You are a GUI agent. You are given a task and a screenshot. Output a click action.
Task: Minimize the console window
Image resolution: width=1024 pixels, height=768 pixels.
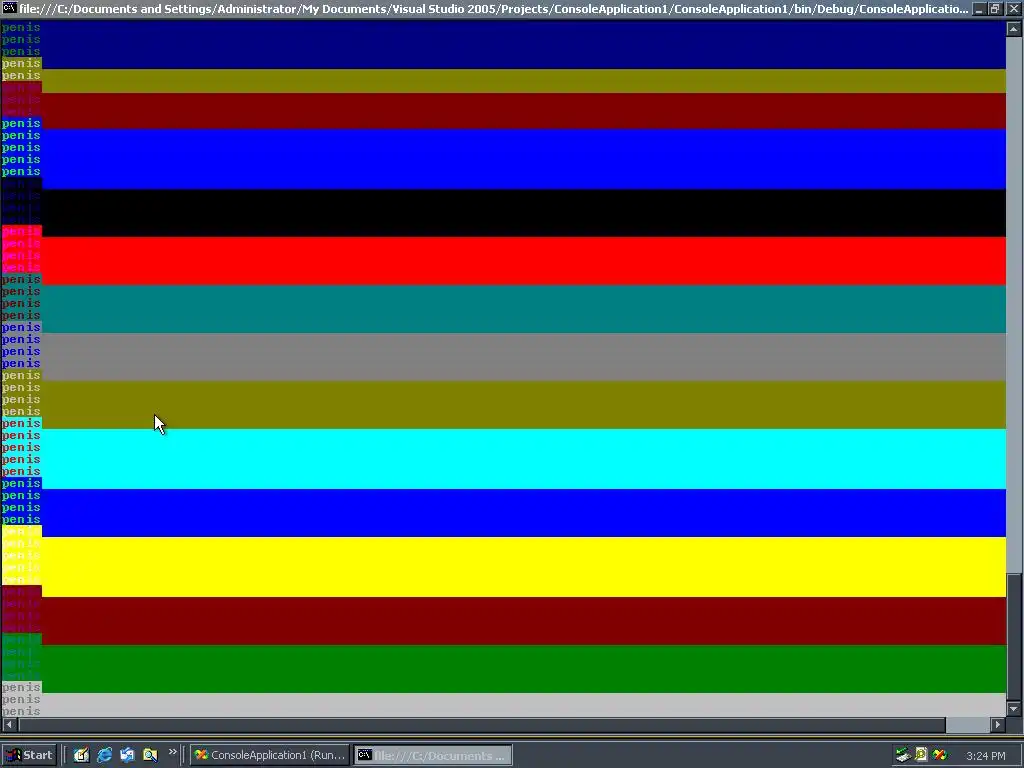point(979,9)
